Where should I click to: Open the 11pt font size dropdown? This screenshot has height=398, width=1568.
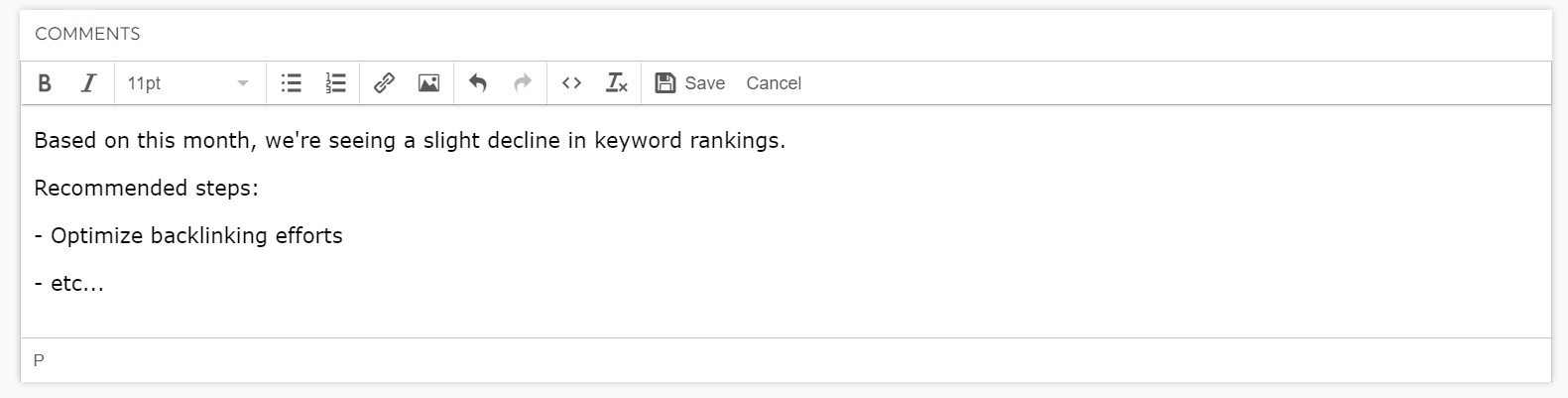pyautogui.click(x=189, y=83)
